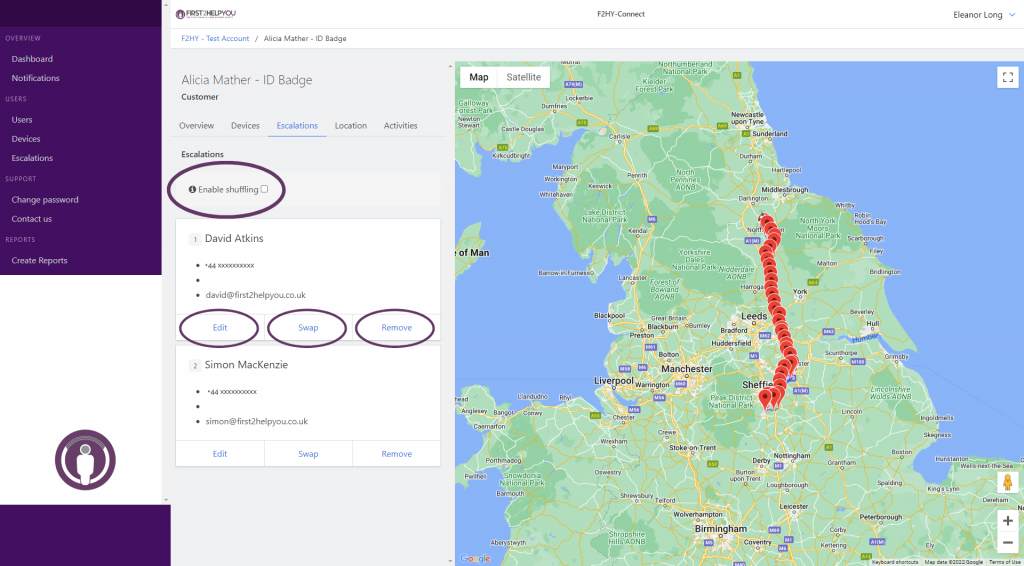This screenshot has height=566, width=1024.
Task: Edit Simon MacKenzie escalation contact
Action: pyautogui.click(x=220, y=454)
